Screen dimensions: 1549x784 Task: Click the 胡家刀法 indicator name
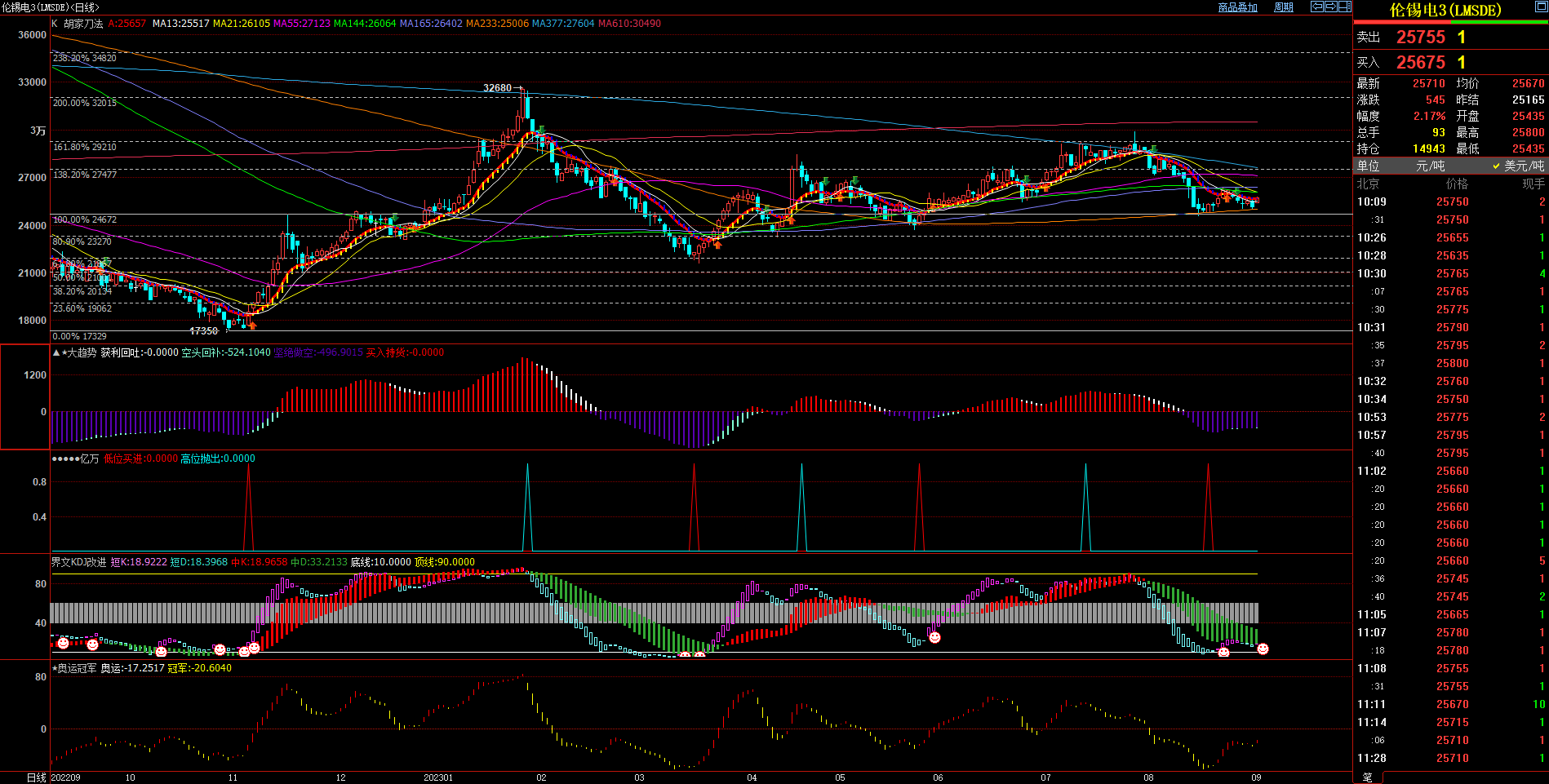[x=83, y=24]
